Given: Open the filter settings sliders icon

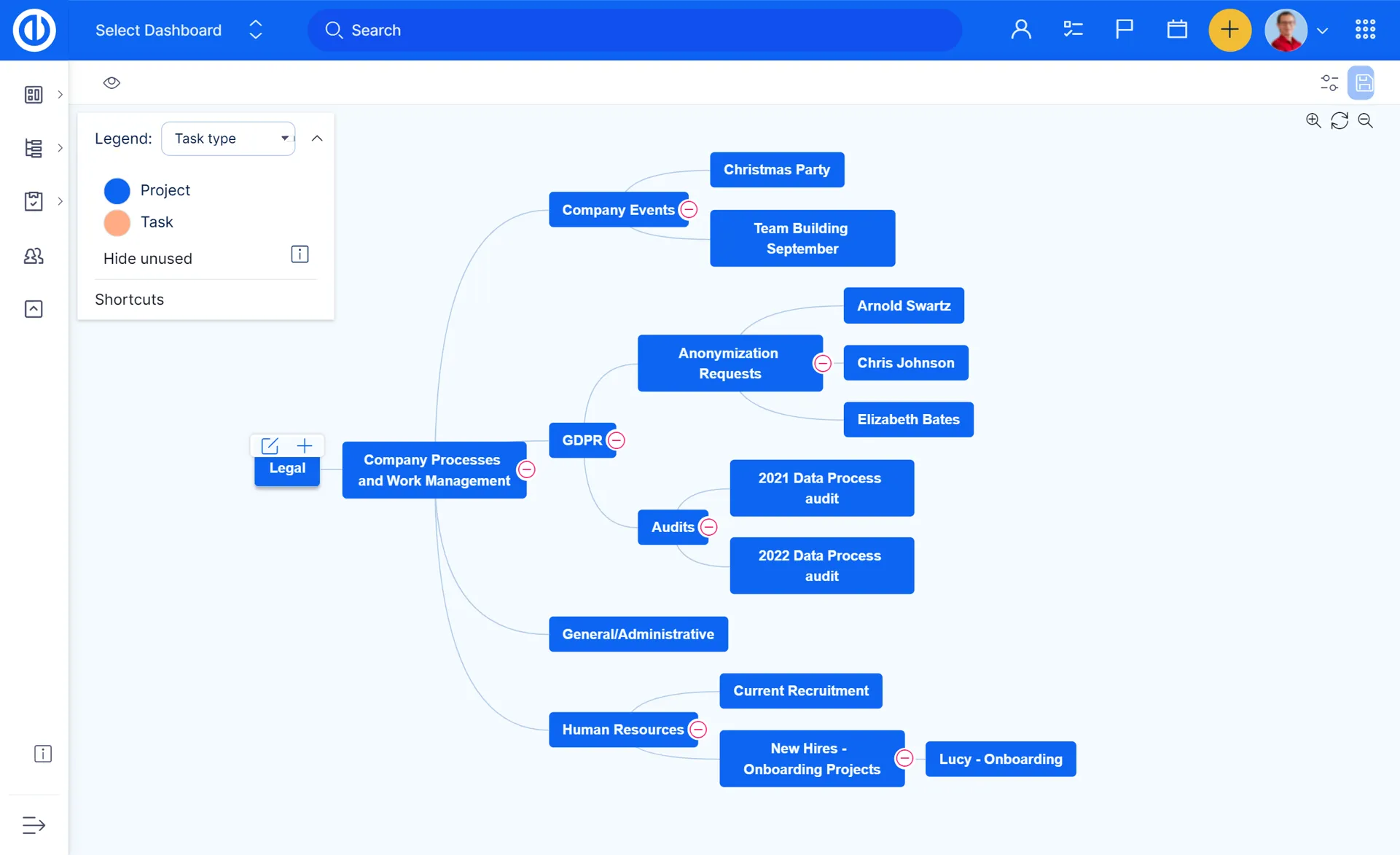Looking at the screenshot, I should 1329,83.
